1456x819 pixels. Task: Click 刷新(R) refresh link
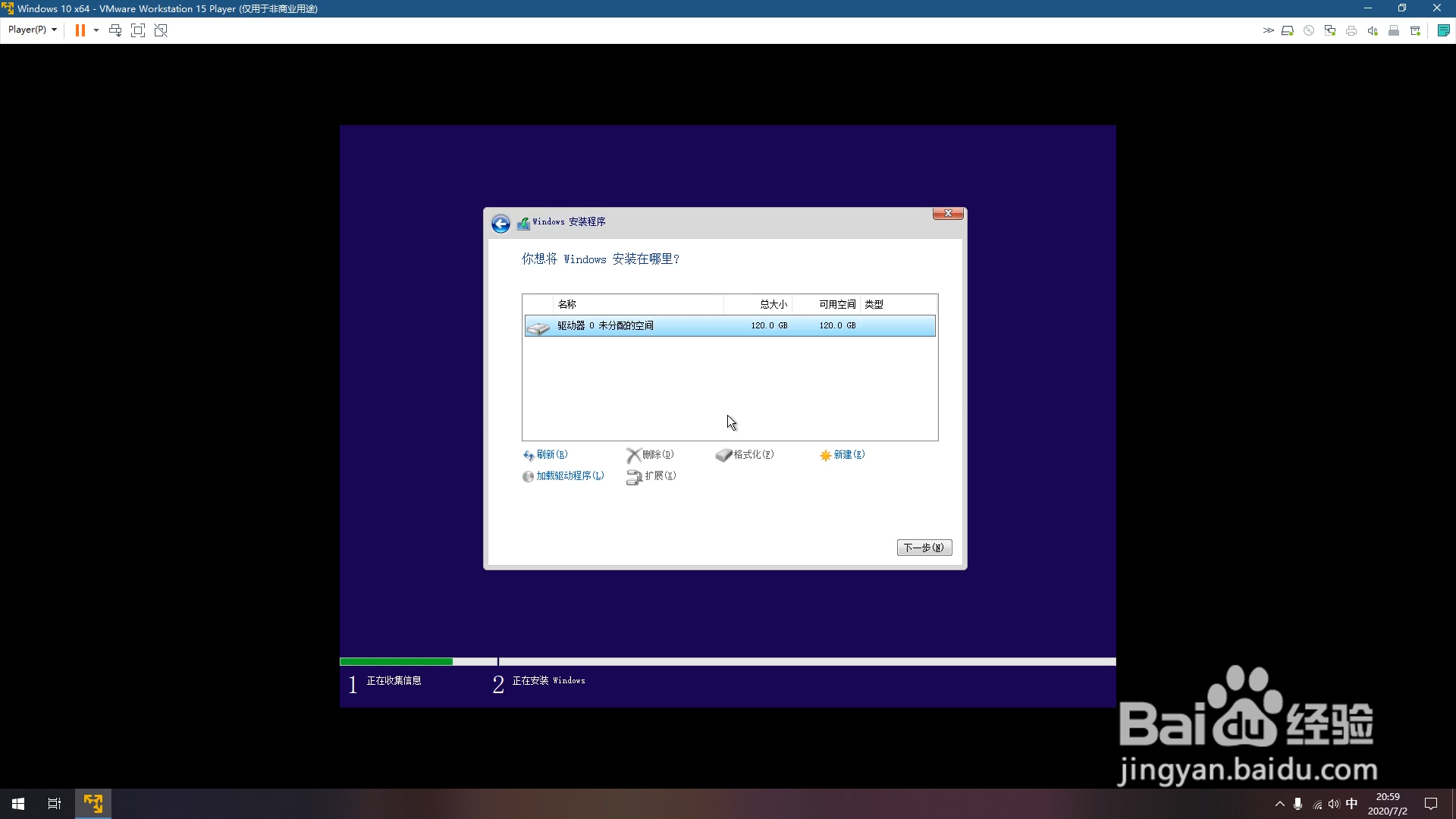tap(545, 455)
